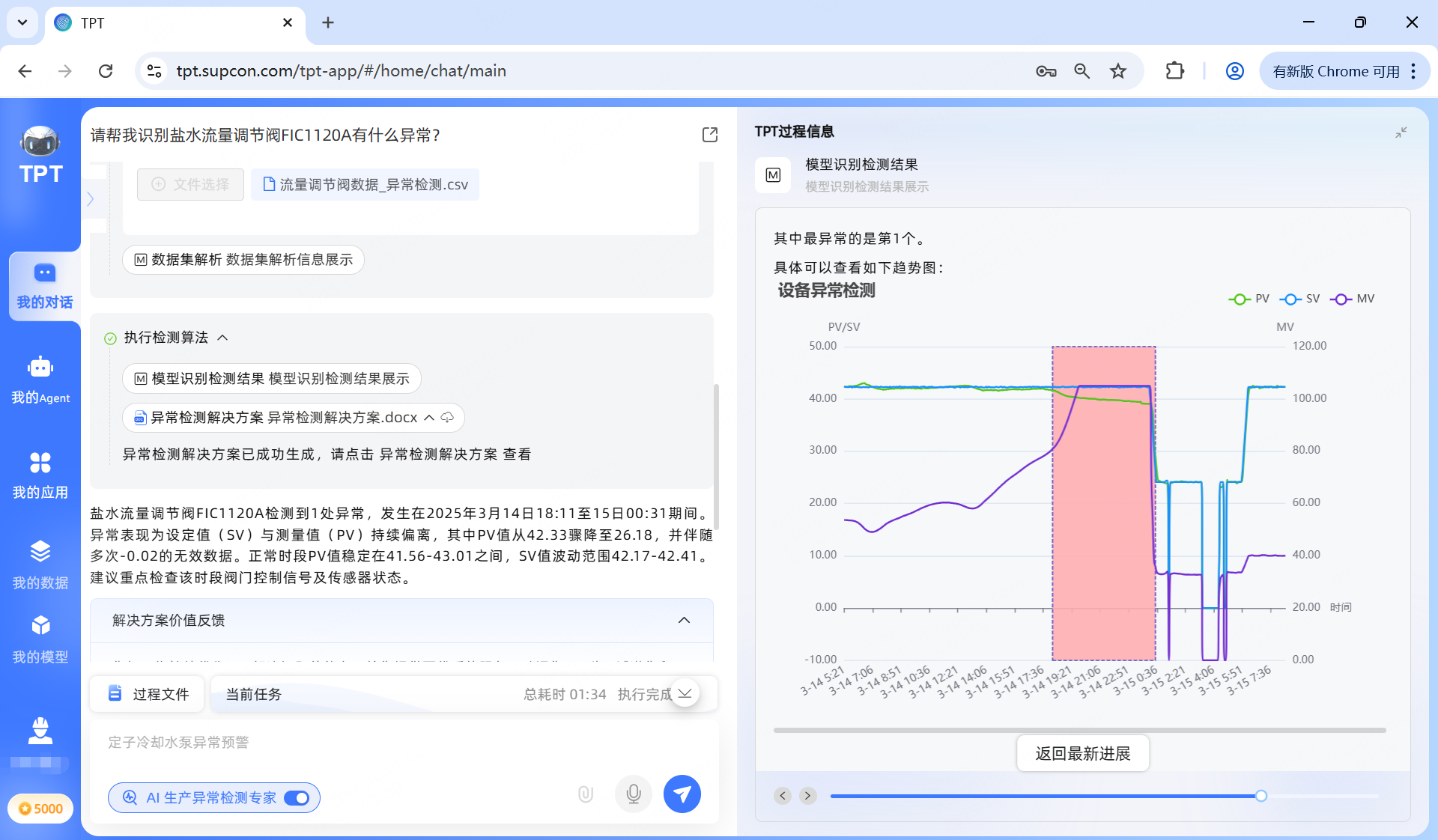Screen dimensions: 1438x840
Task: Switch to the TPT browser tab
Action: point(91,23)
